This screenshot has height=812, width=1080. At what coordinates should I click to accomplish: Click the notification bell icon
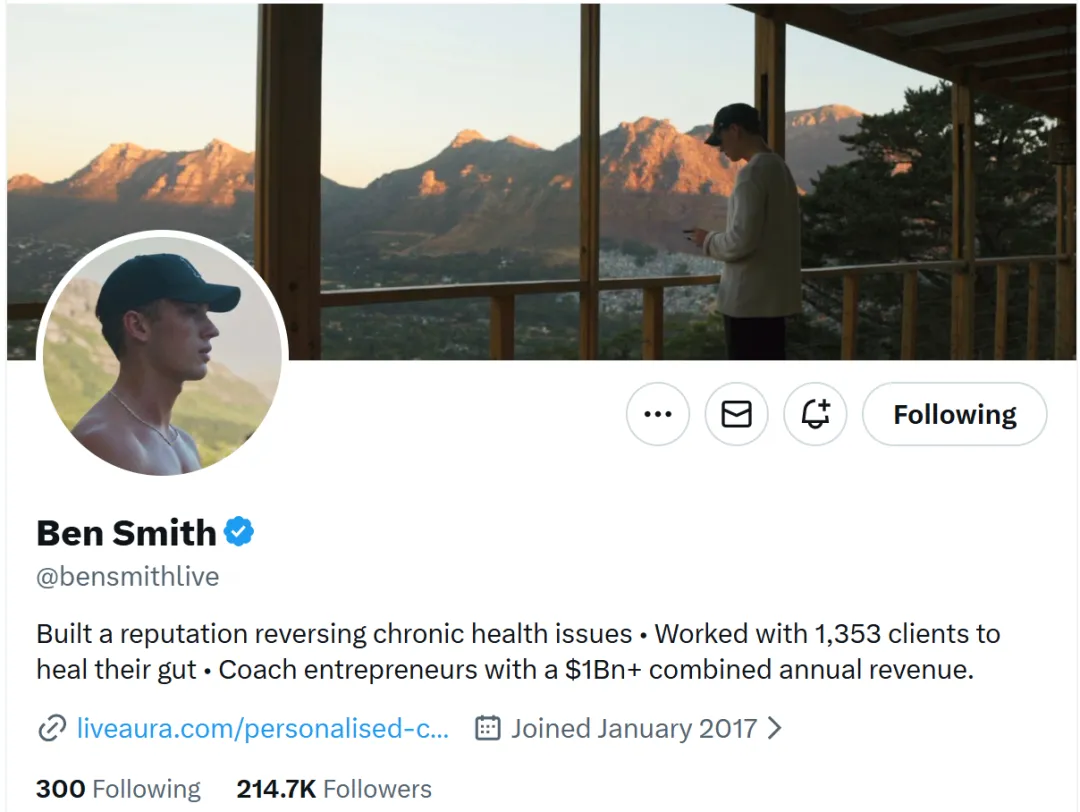(x=815, y=414)
